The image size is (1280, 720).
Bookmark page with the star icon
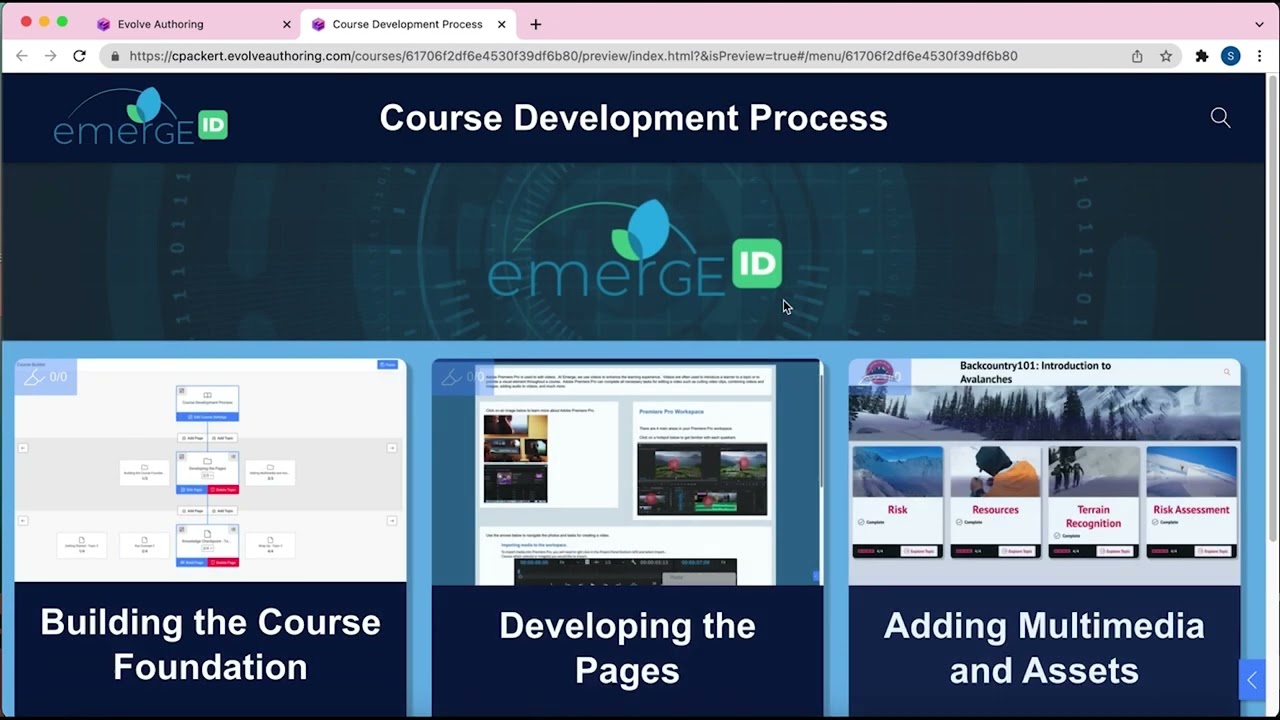(1166, 56)
